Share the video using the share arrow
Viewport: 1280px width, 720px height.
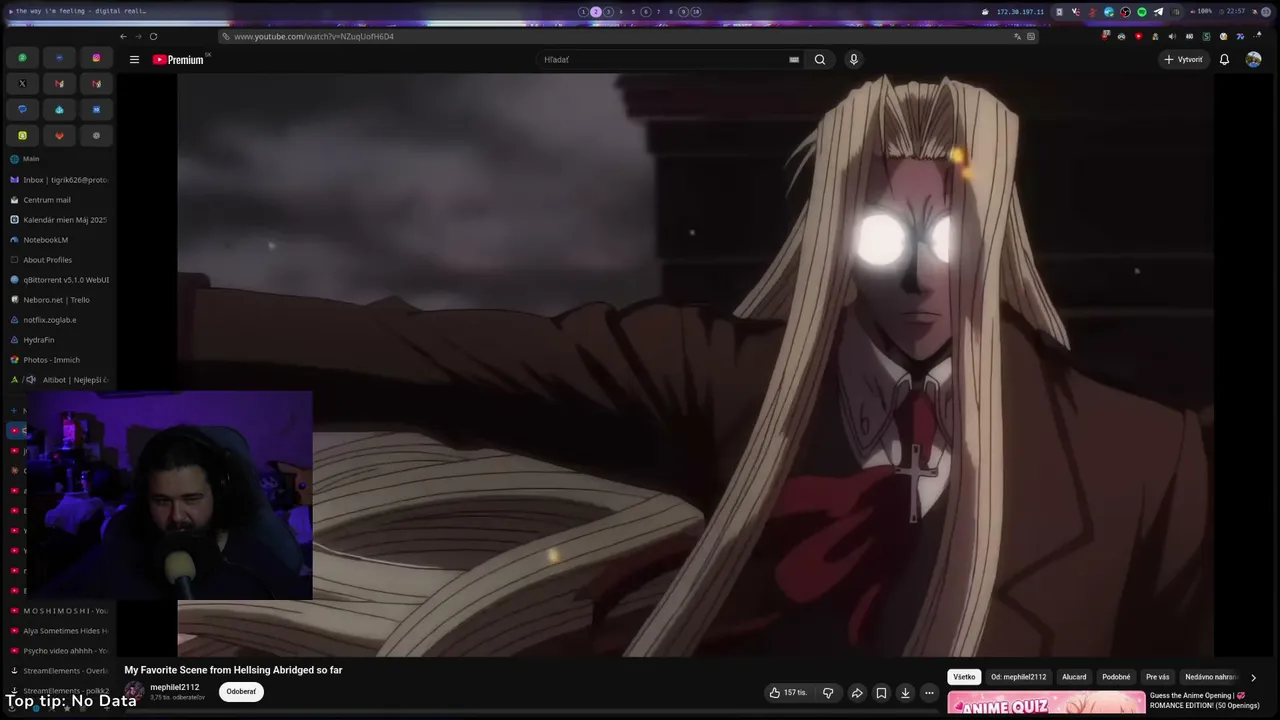pos(857,693)
